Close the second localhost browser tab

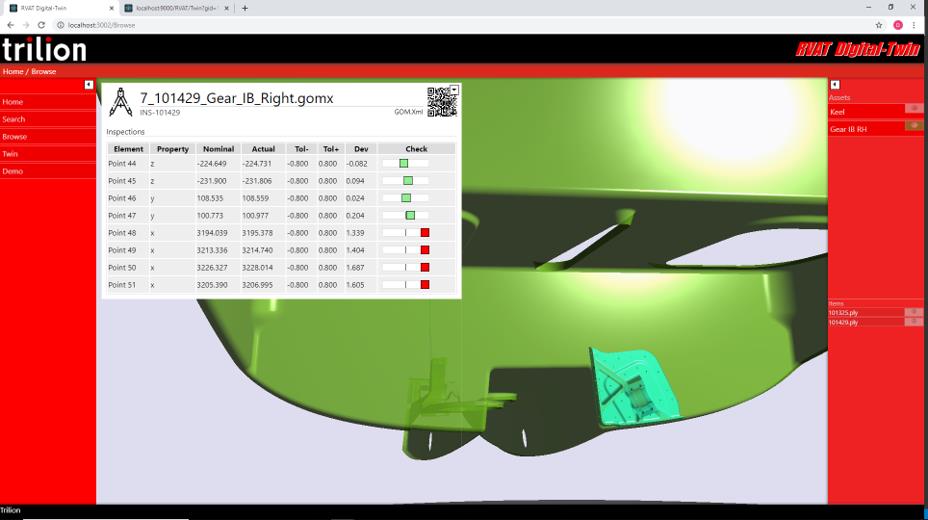point(227,8)
